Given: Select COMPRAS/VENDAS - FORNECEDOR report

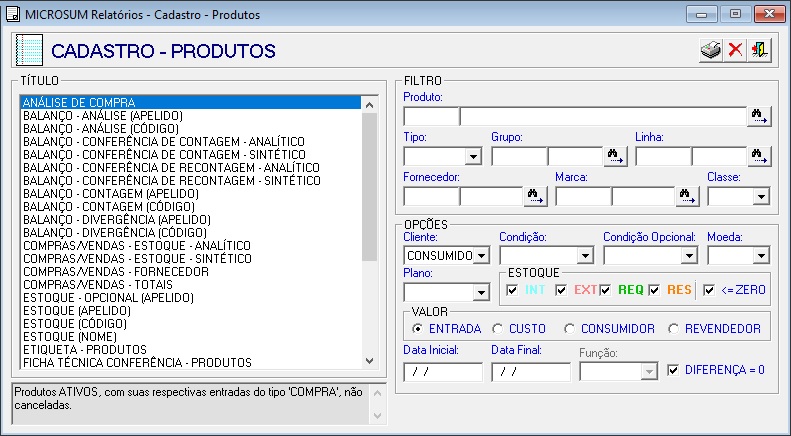Looking at the screenshot, I should tap(191, 272).
